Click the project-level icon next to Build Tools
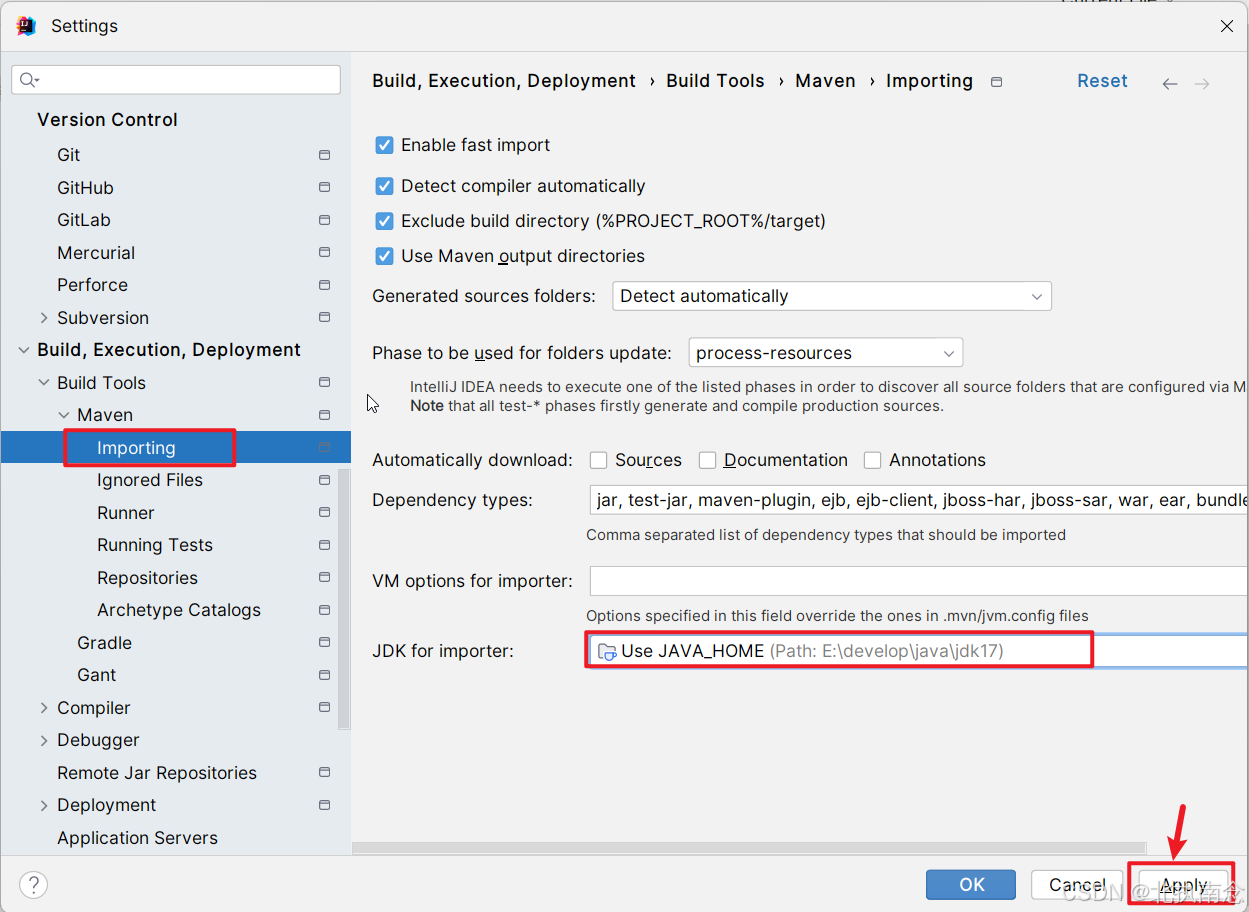Viewport: 1249px width, 912px height. [324, 383]
